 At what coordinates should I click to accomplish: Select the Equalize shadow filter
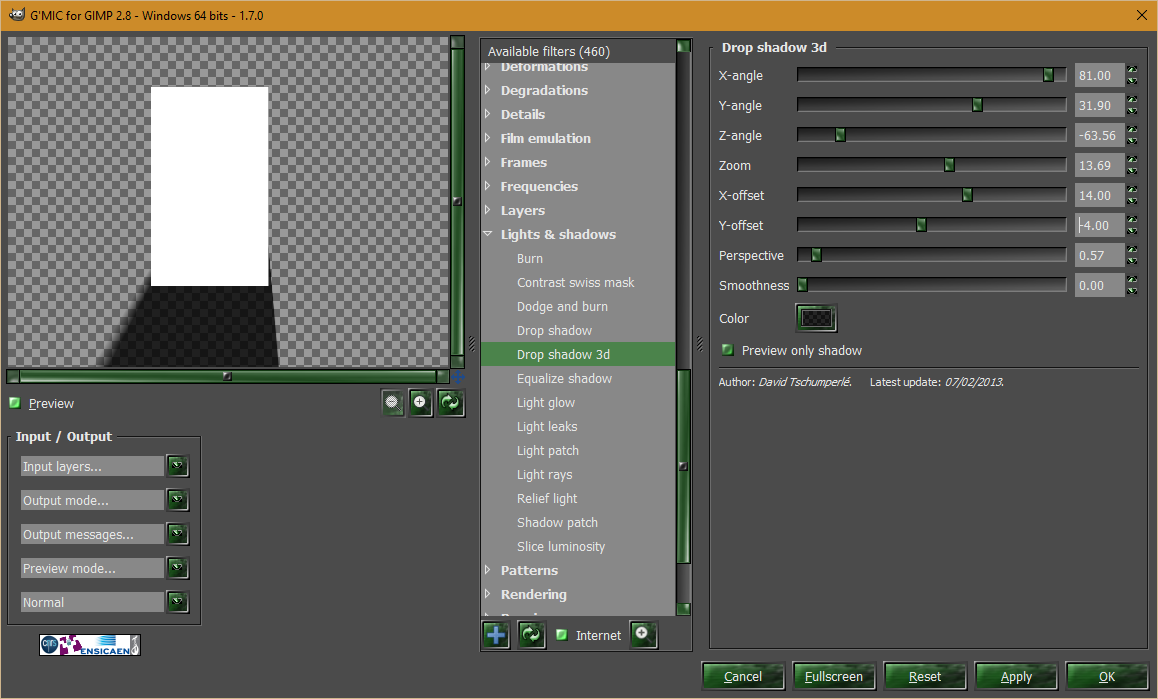pos(564,378)
